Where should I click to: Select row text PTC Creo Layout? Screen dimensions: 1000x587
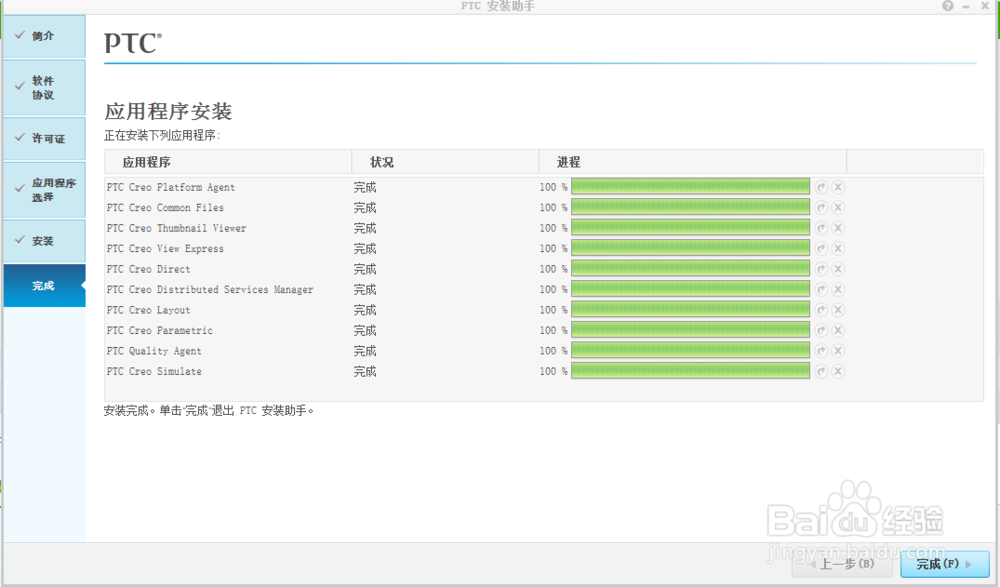pos(149,310)
